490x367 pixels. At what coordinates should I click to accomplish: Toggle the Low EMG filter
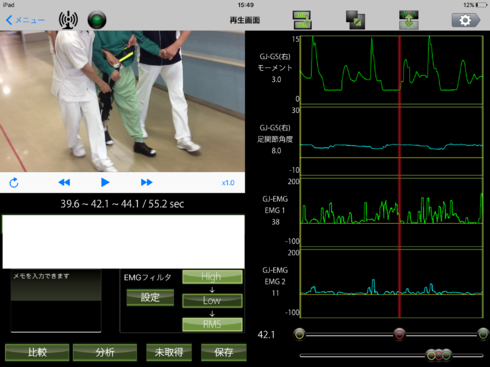[x=212, y=300]
